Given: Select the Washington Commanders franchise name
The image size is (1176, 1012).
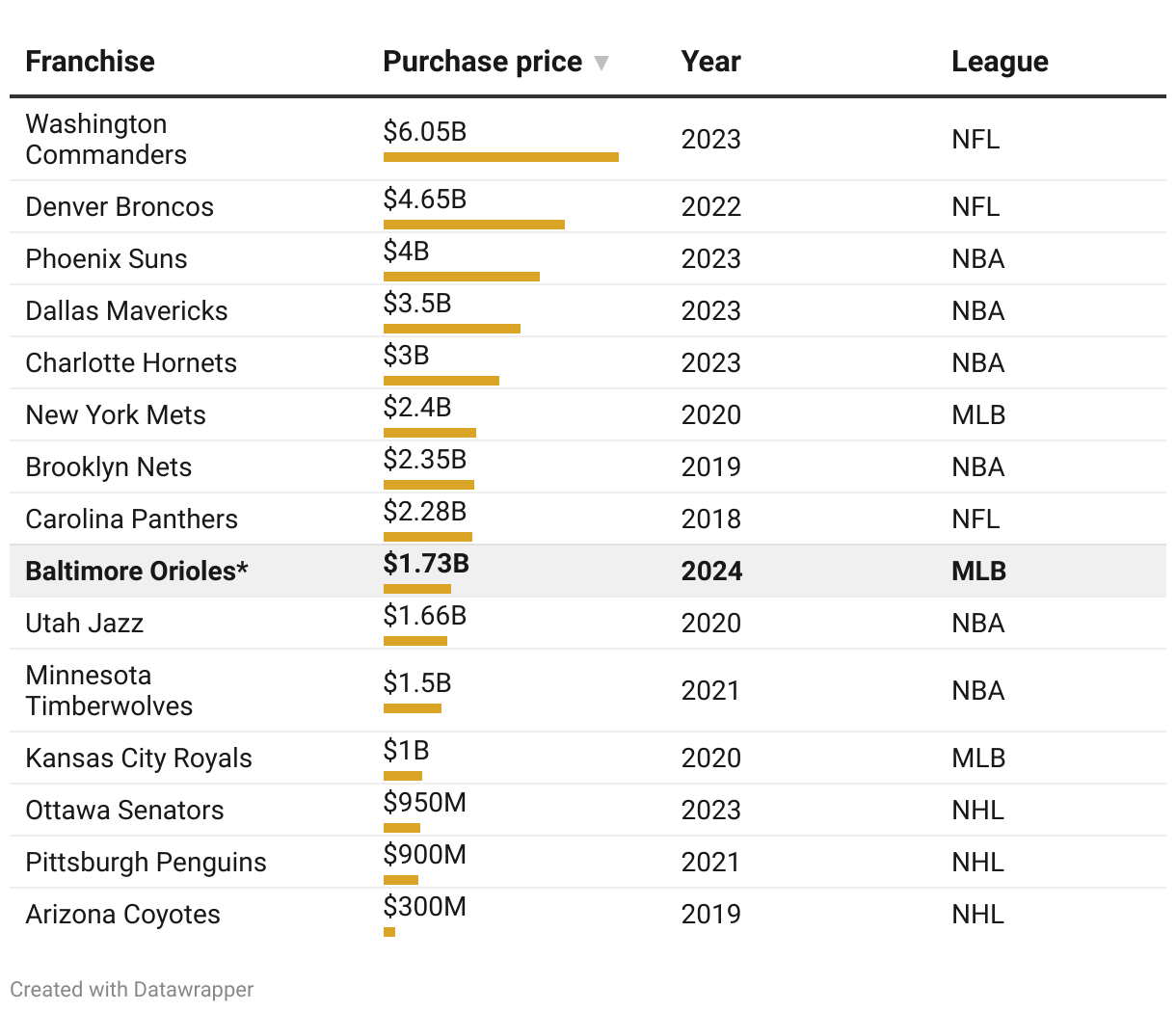Looking at the screenshot, I should pos(106,139).
